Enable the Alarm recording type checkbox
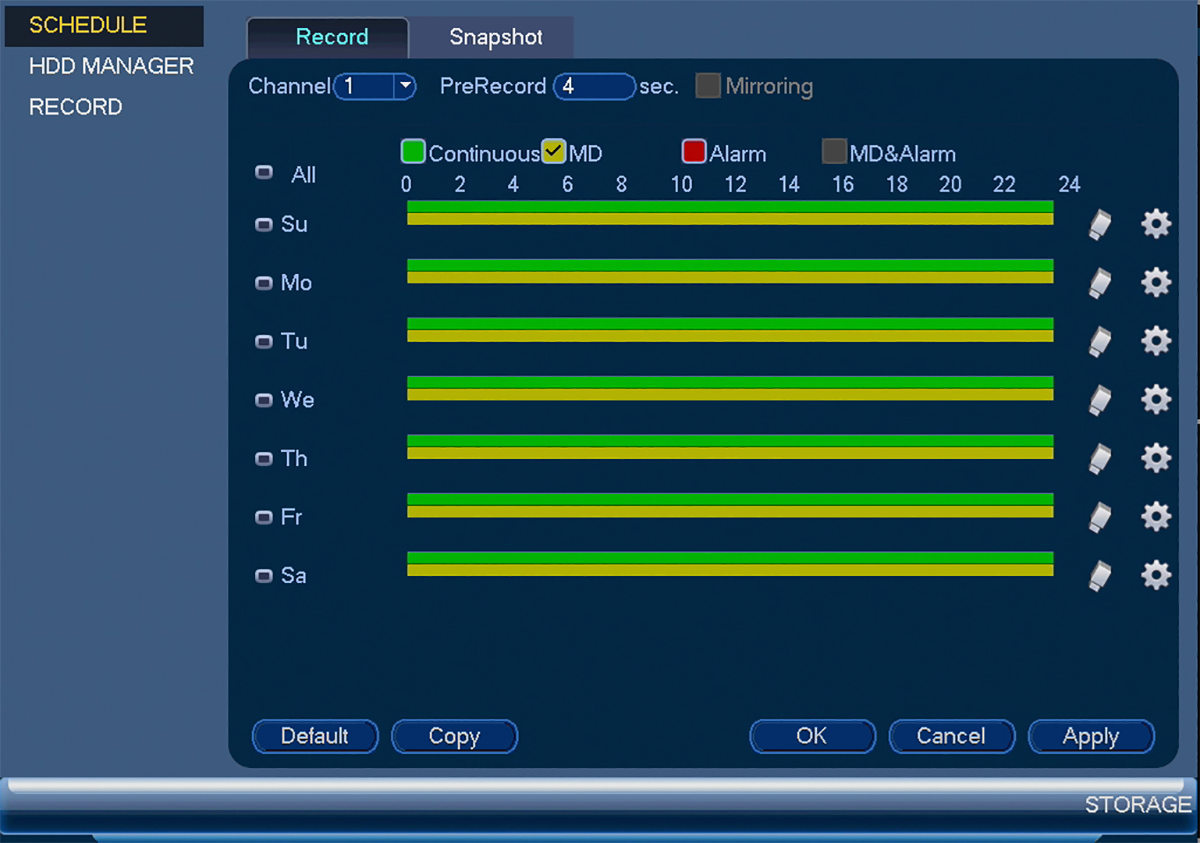Image resolution: width=1200 pixels, height=843 pixels. pos(694,152)
